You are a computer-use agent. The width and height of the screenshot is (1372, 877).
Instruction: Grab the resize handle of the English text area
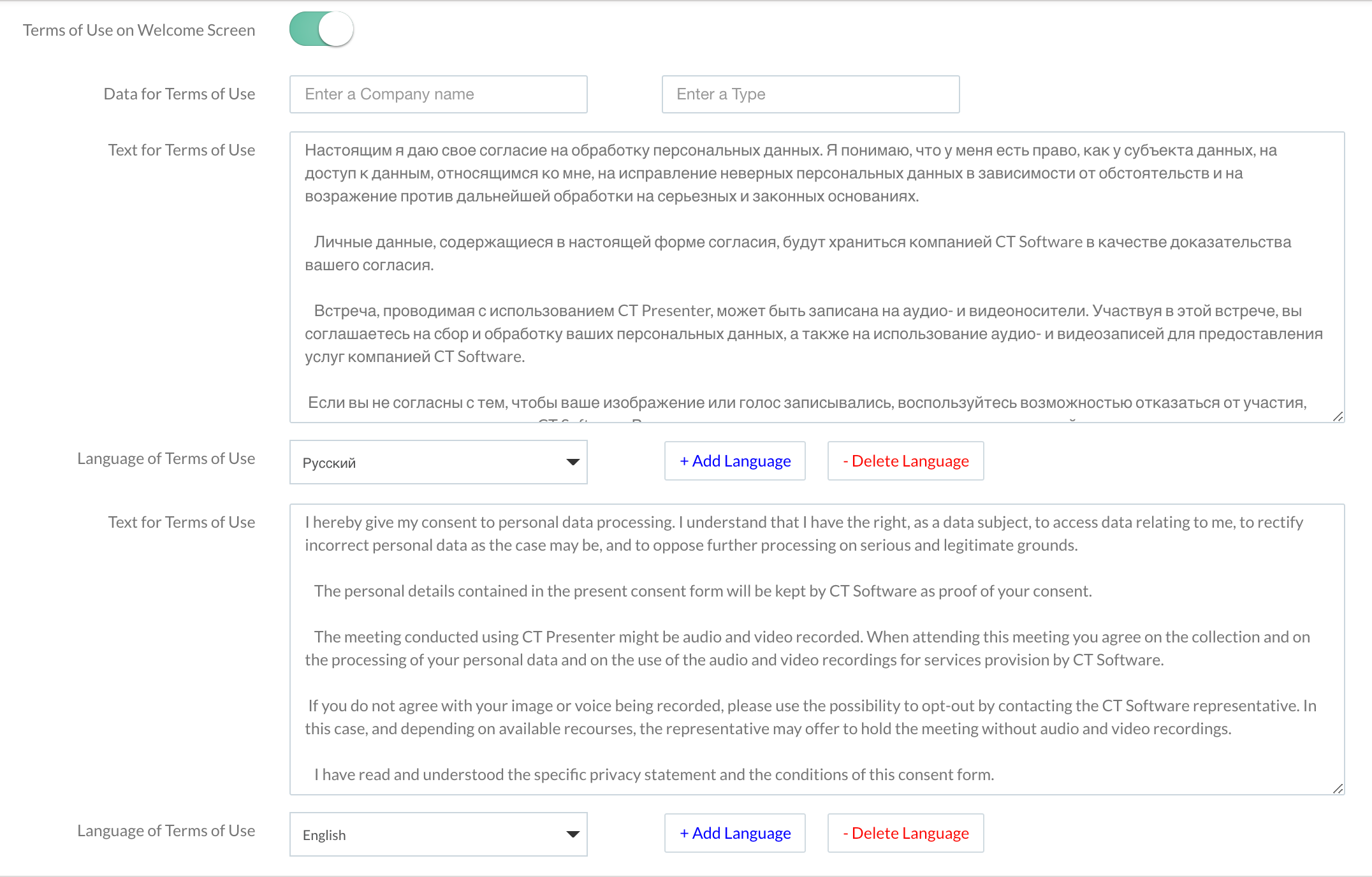coord(1338,788)
